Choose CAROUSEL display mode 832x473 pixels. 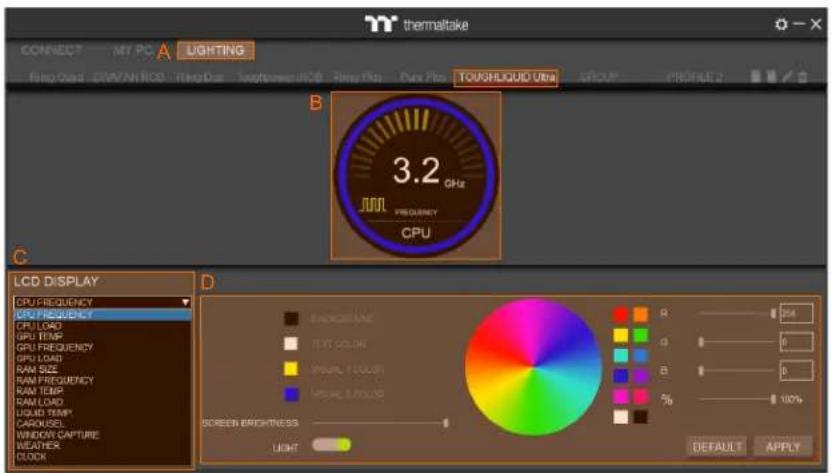[40, 424]
